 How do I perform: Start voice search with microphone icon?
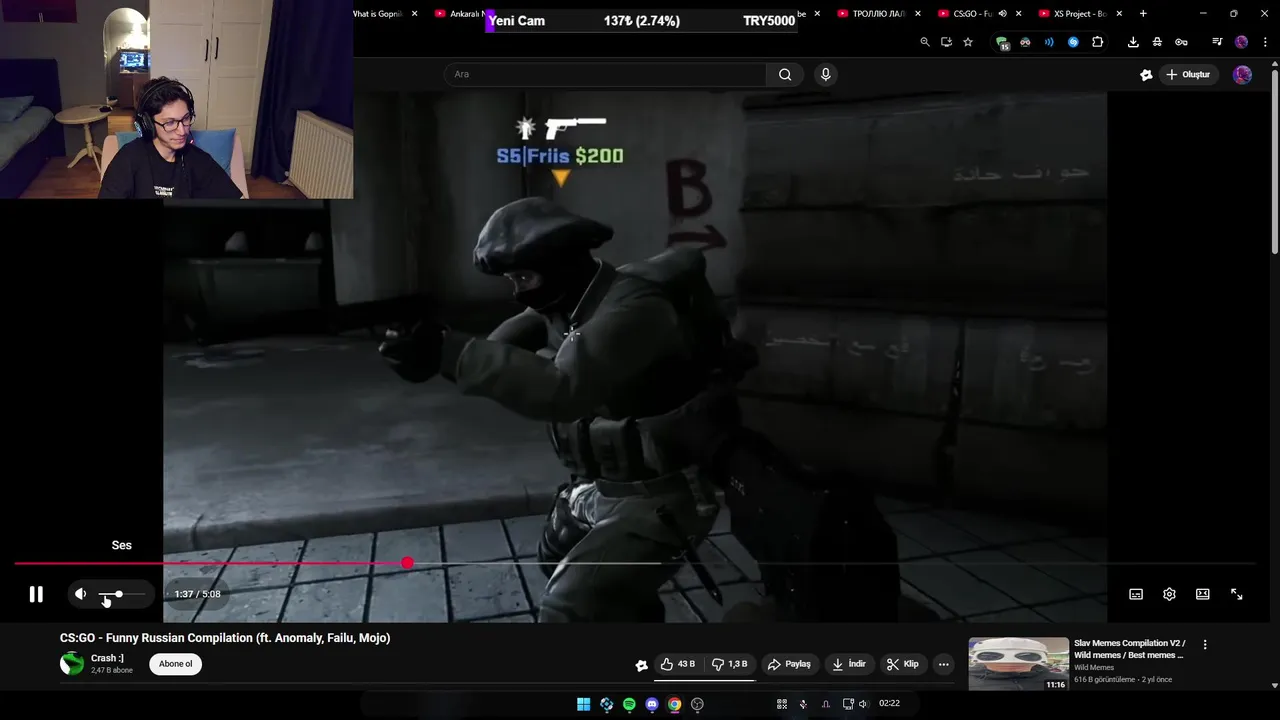pos(825,74)
